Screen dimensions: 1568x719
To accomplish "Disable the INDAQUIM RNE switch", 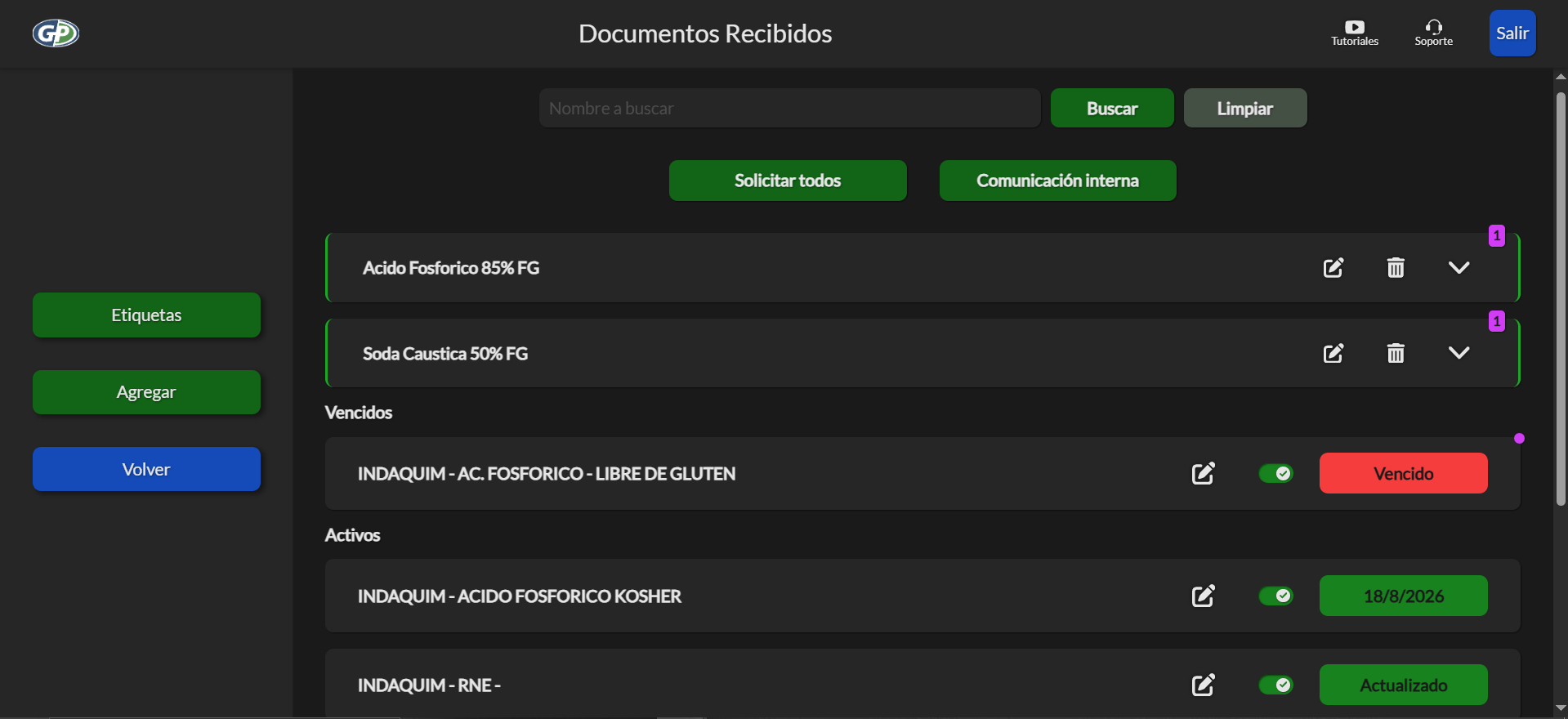I will (x=1275, y=686).
